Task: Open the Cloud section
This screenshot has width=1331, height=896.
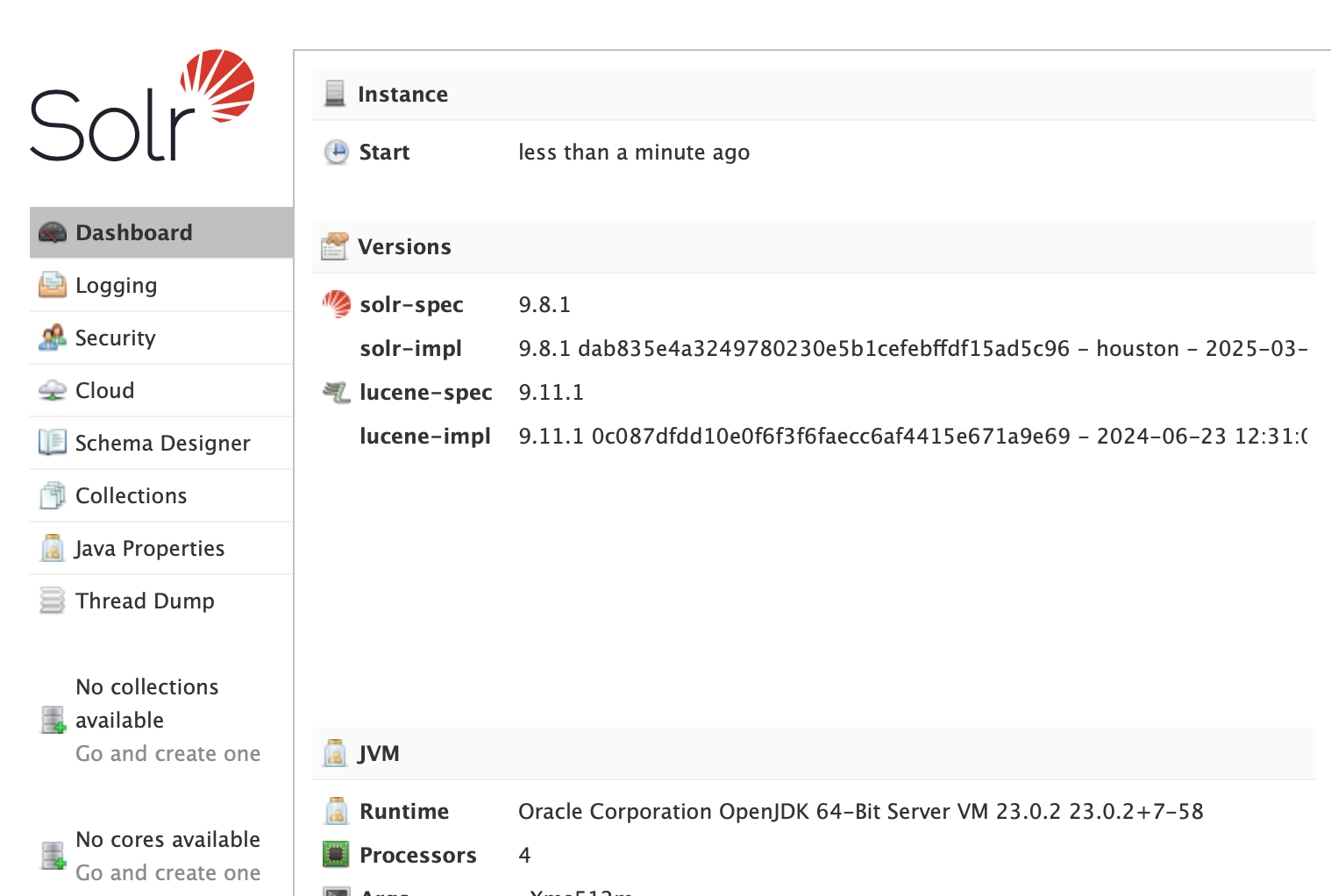Action: (x=161, y=390)
